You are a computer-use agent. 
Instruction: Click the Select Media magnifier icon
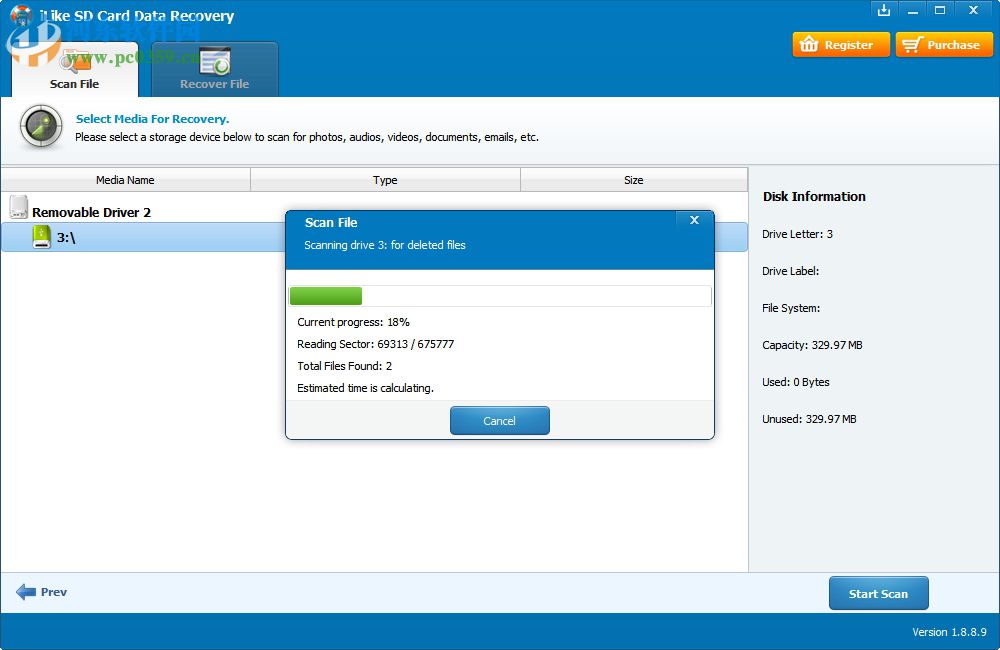point(40,127)
